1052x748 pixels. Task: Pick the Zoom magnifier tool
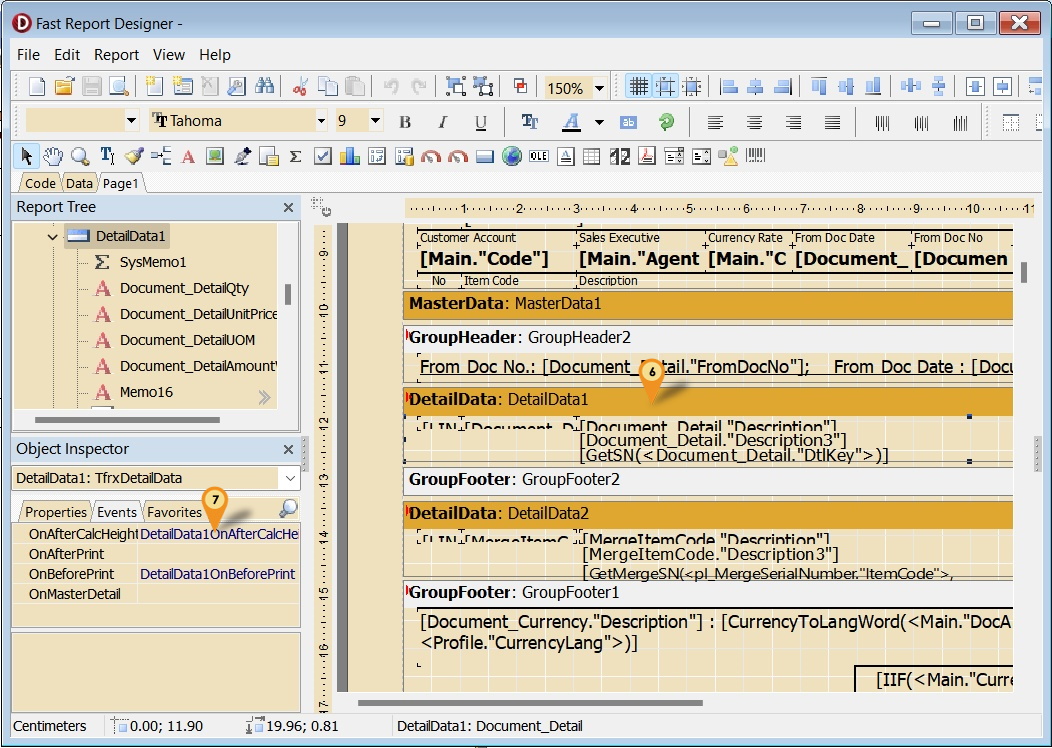point(79,156)
